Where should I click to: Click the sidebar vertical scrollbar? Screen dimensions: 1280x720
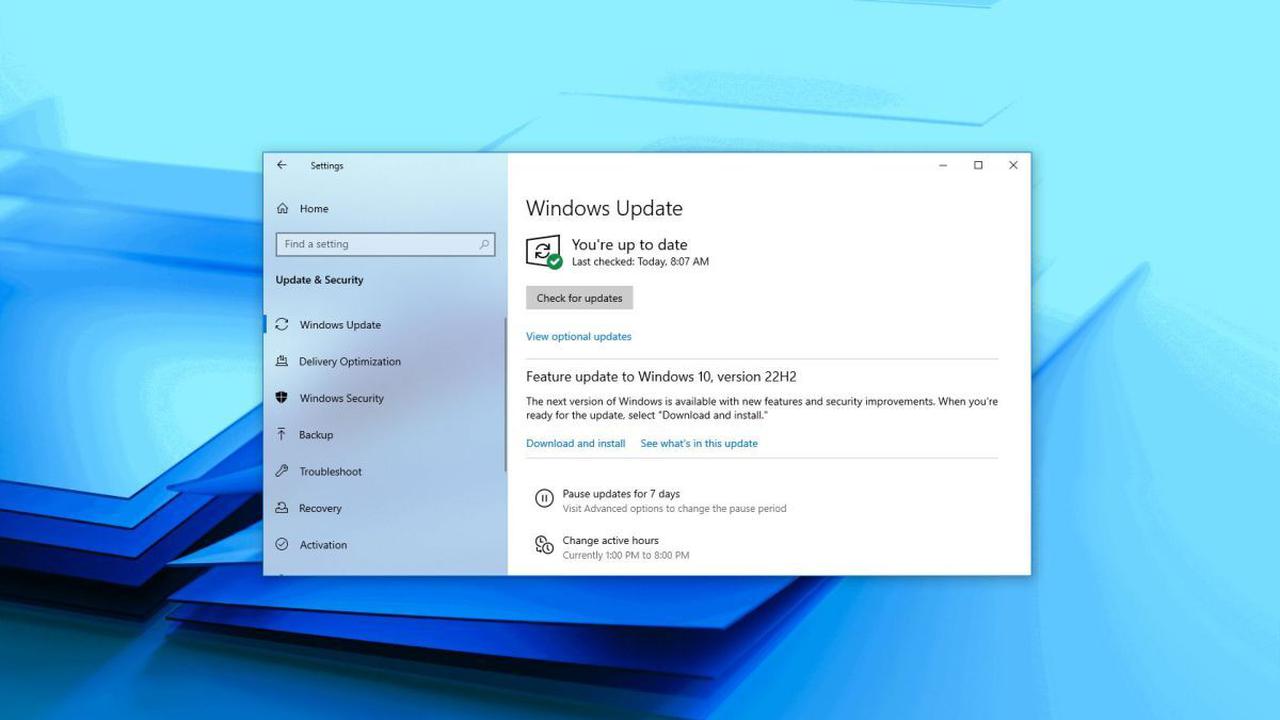coord(505,395)
